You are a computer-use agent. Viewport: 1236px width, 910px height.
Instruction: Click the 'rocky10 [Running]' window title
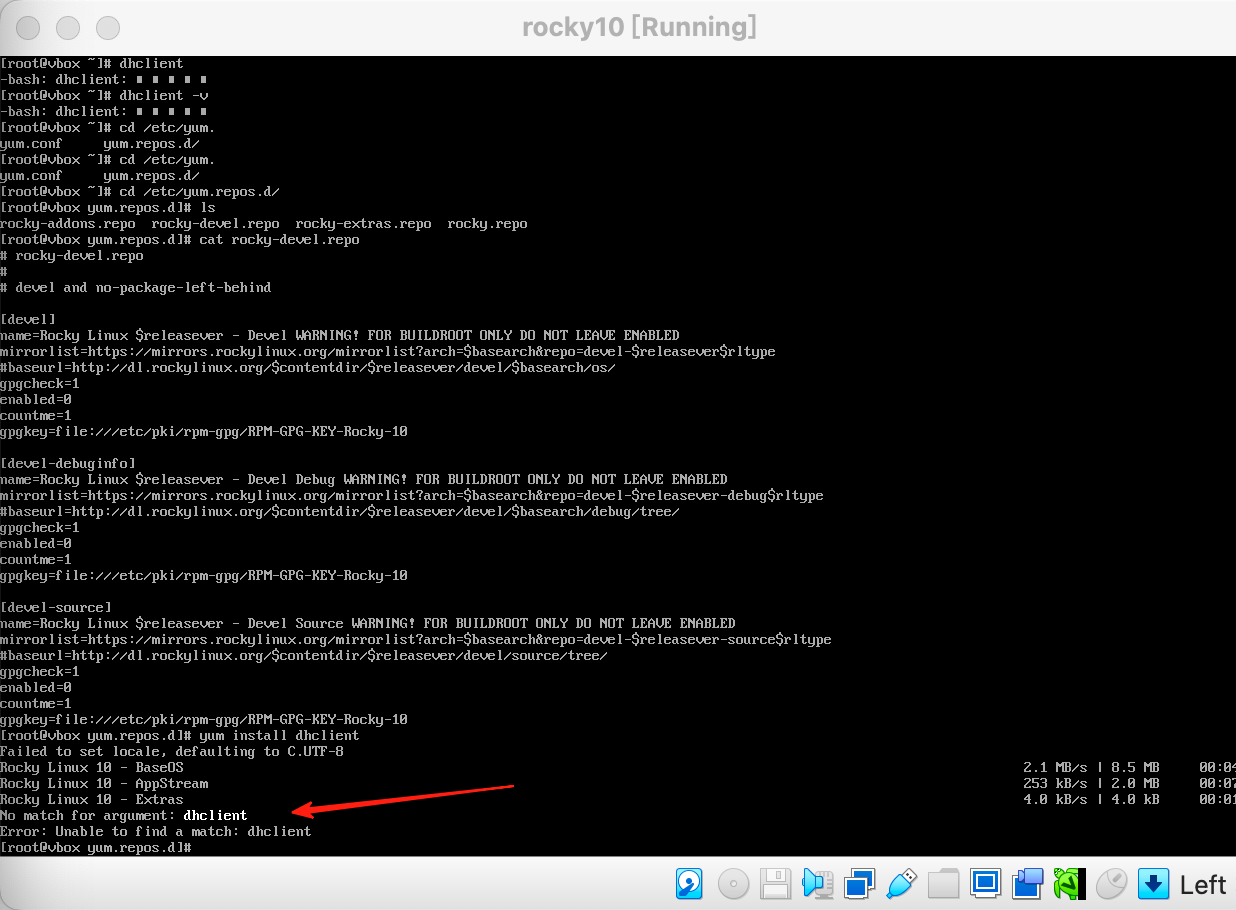tap(639, 28)
